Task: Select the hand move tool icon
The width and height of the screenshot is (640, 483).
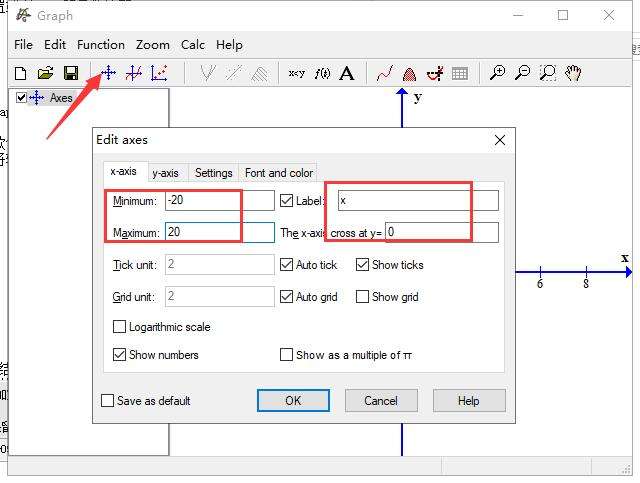Action: (x=573, y=73)
